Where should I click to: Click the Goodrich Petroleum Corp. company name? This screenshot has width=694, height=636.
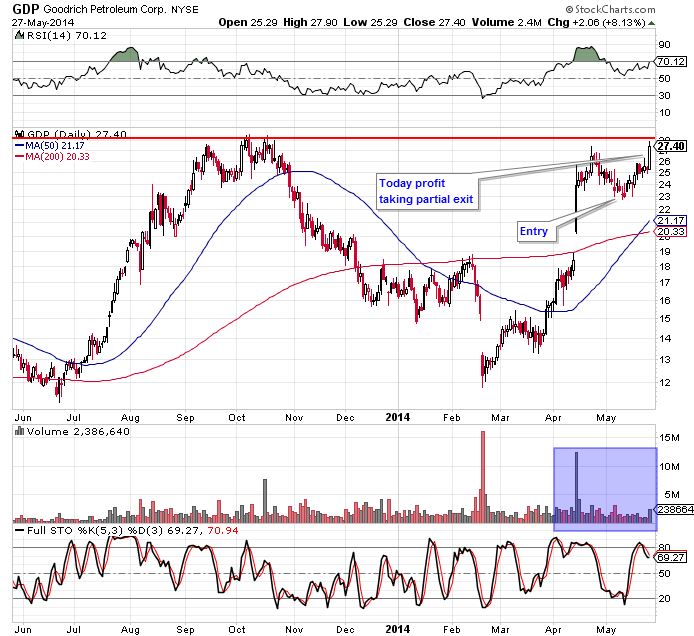[103, 9]
